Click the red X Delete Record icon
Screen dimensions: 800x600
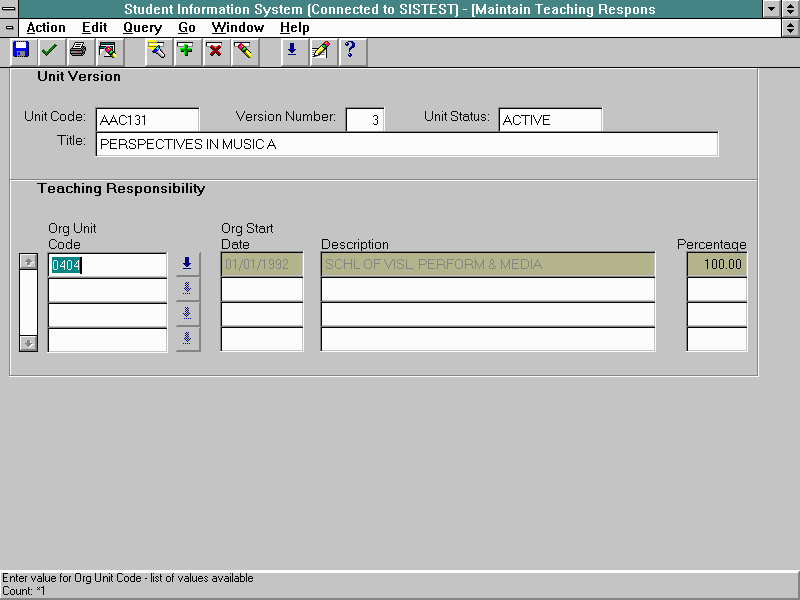[214, 50]
